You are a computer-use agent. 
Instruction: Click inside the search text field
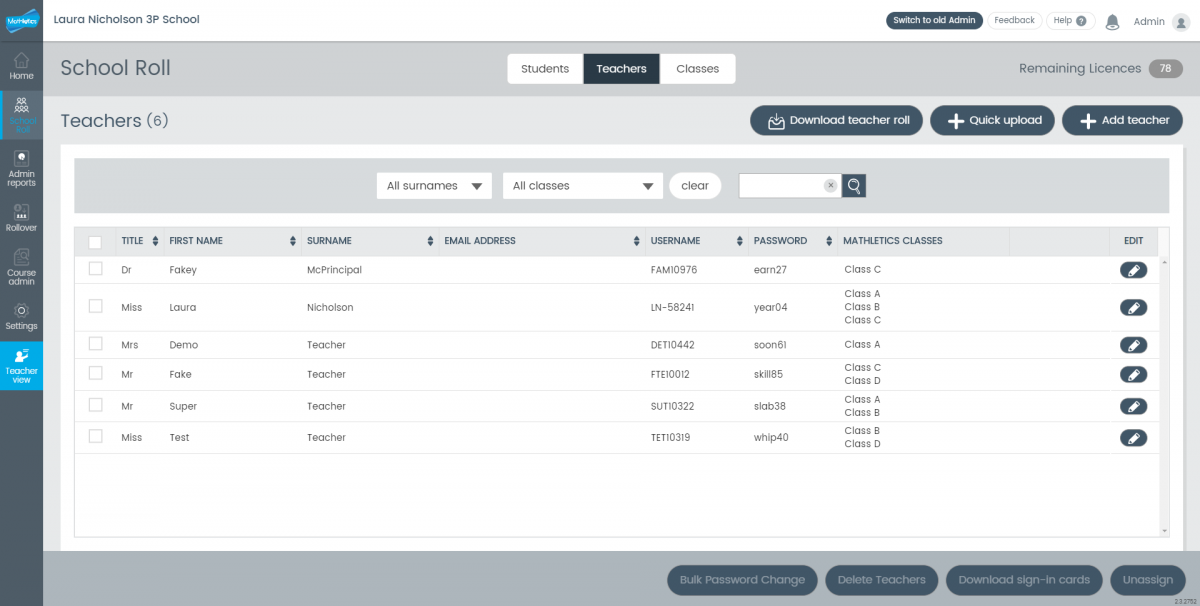pyautogui.click(x=785, y=186)
